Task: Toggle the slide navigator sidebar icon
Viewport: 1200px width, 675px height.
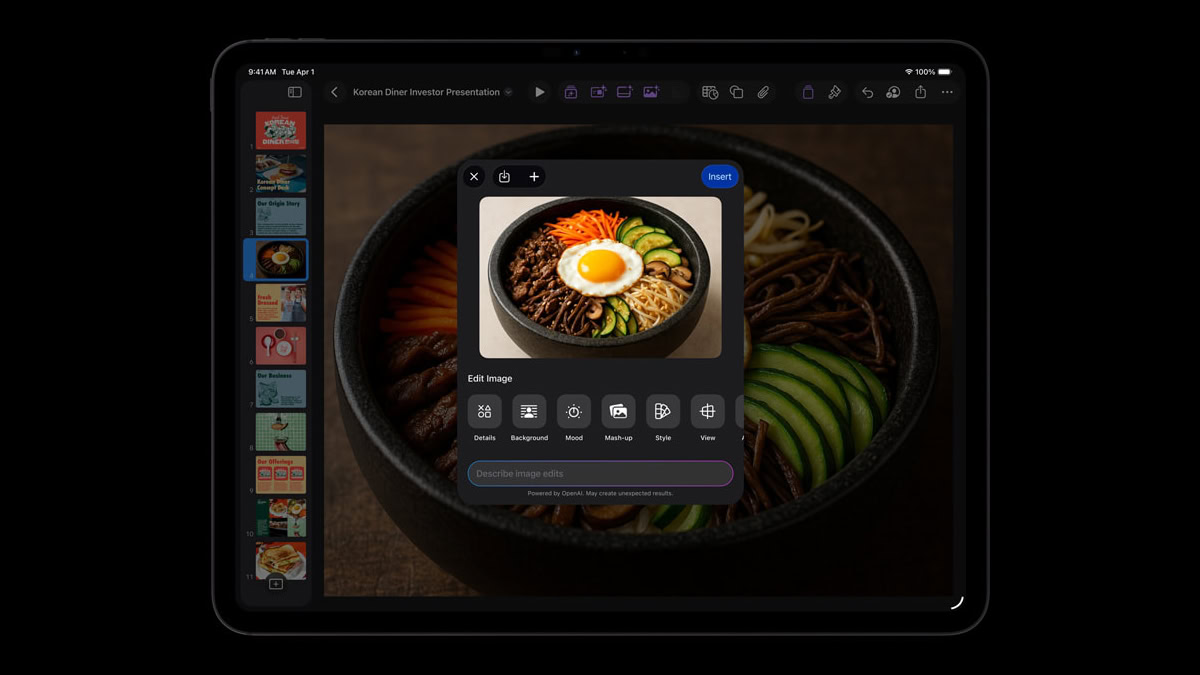Action: (294, 91)
